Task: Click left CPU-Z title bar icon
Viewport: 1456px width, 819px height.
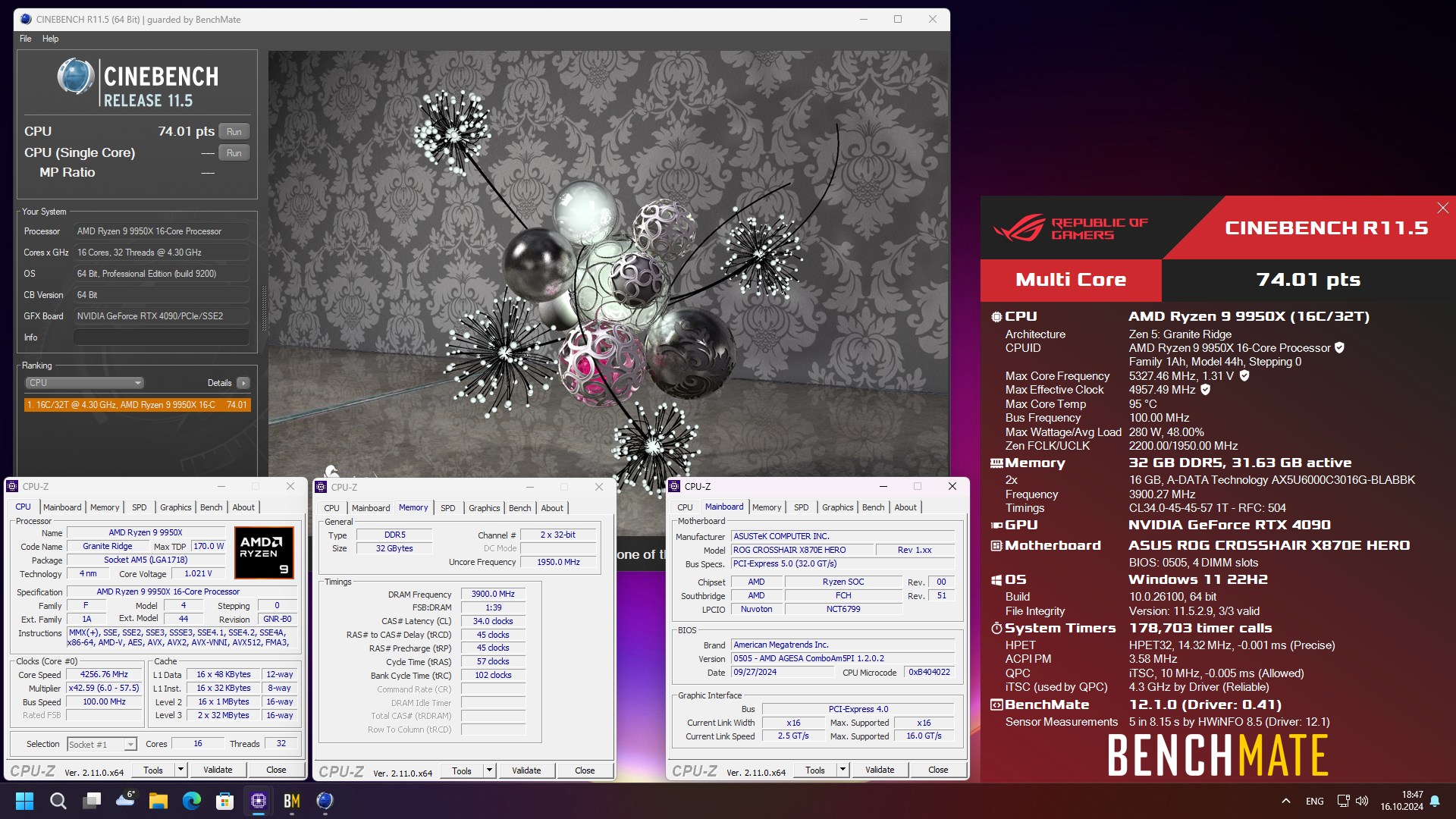Action: [12, 487]
